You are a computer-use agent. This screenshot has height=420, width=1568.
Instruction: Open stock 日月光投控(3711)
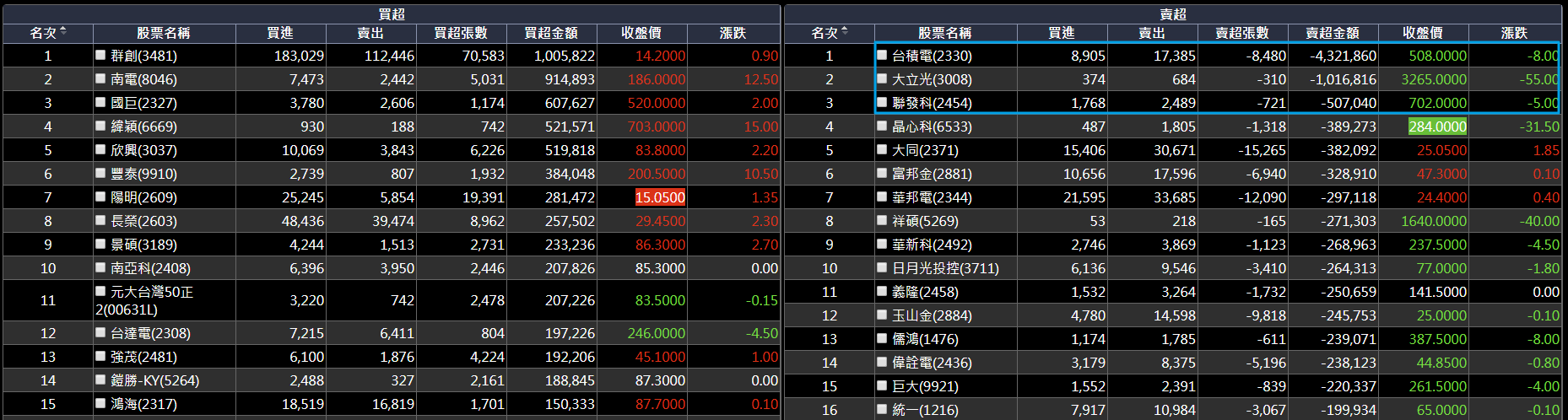pyautogui.click(x=946, y=268)
